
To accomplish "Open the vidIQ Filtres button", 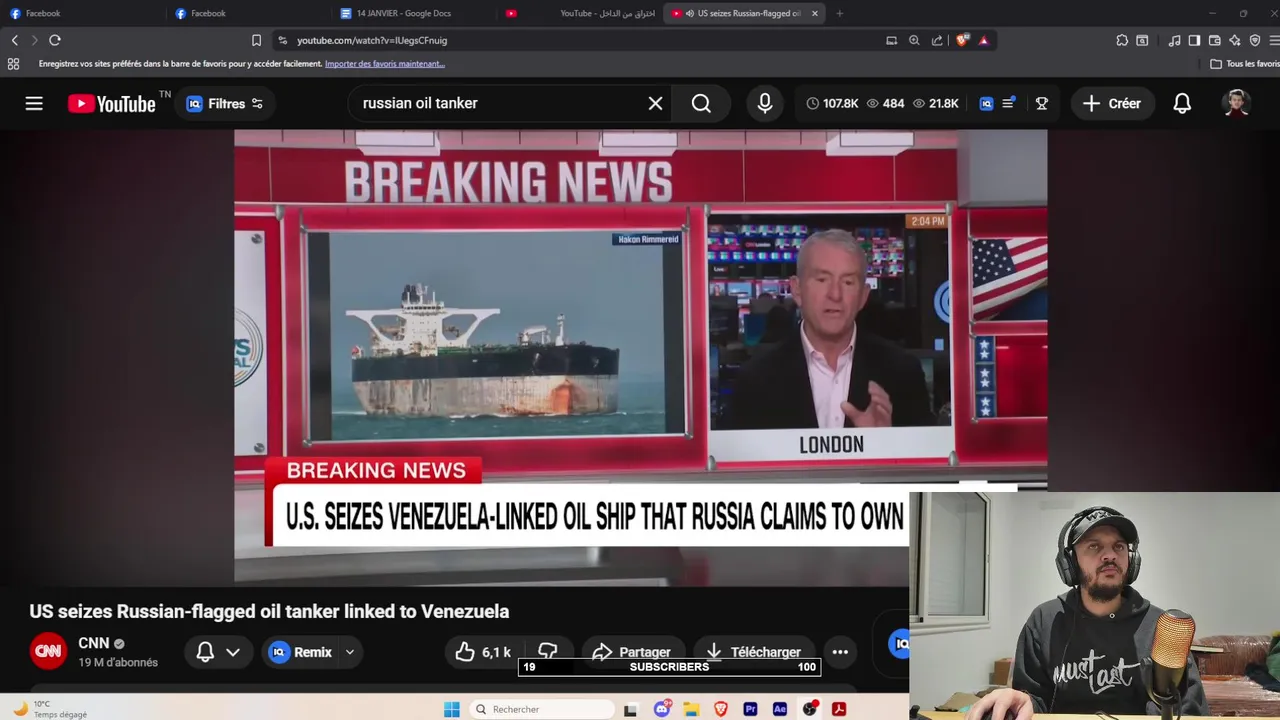I will click(225, 103).
